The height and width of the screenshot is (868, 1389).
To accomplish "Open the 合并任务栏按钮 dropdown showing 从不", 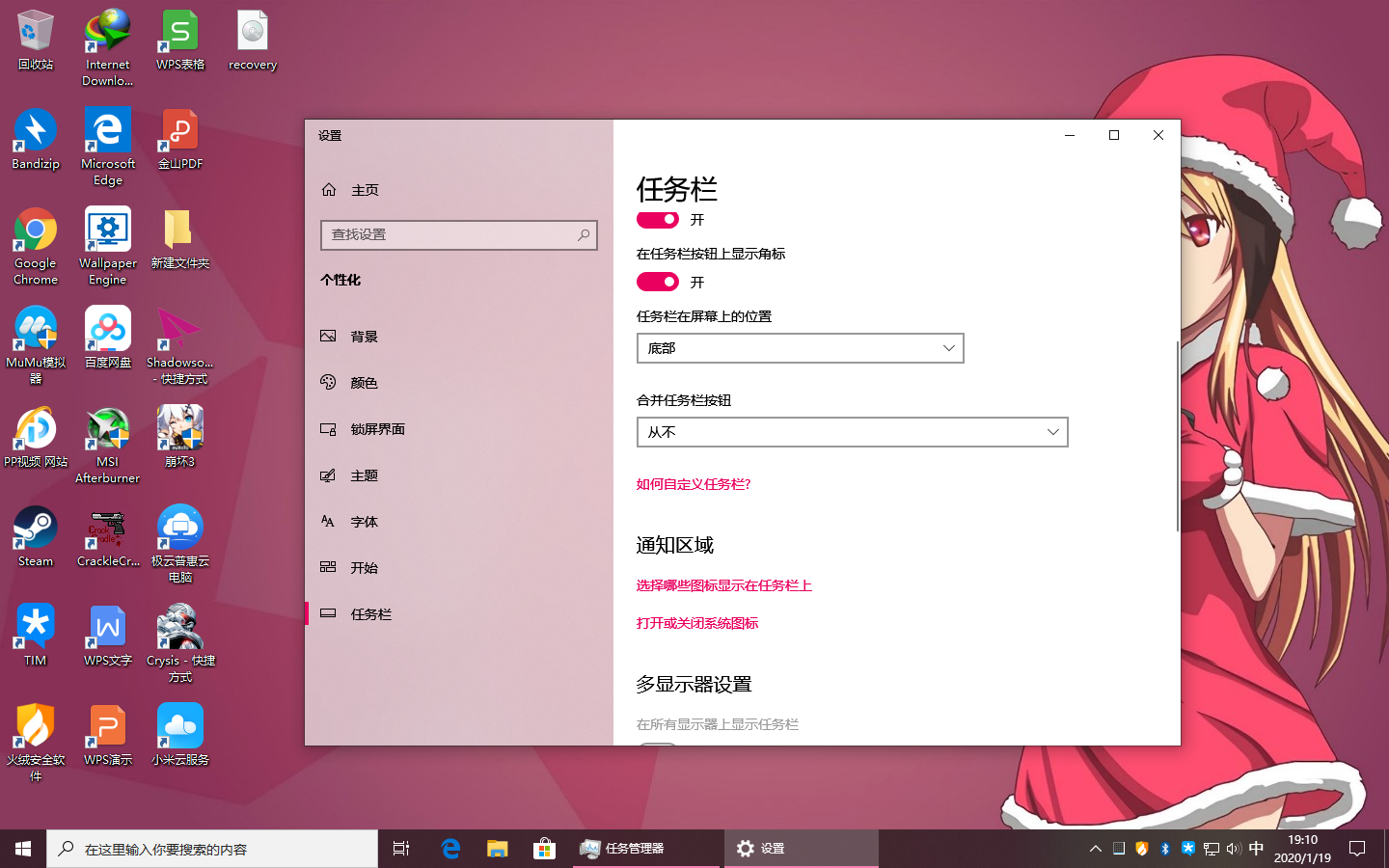I will [853, 432].
